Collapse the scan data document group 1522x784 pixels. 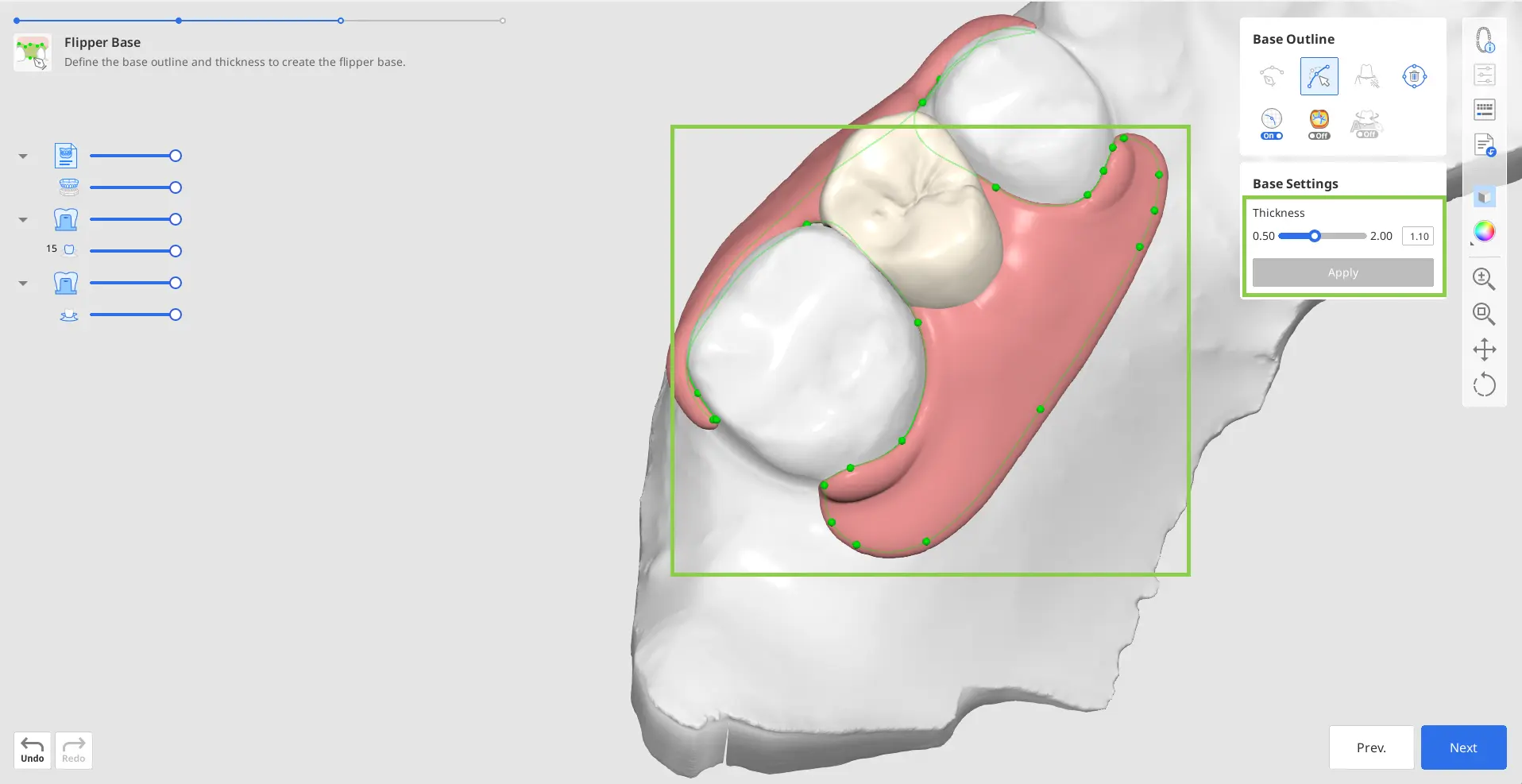(23, 156)
